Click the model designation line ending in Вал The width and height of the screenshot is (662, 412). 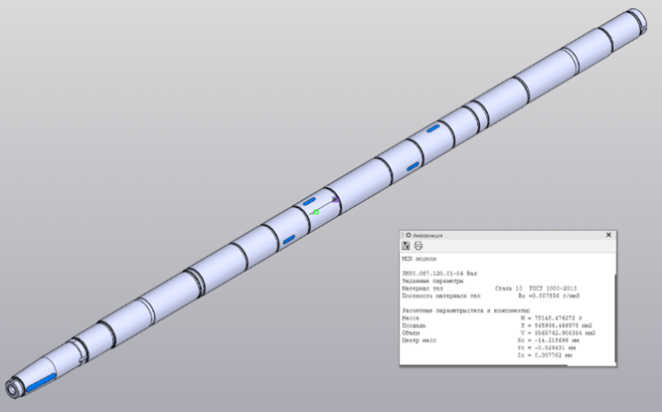pos(440,274)
